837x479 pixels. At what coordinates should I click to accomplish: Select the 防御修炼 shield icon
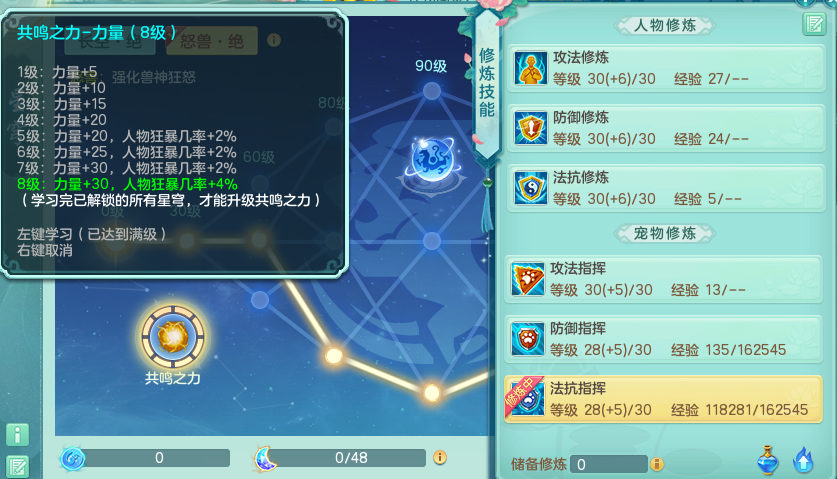point(531,128)
